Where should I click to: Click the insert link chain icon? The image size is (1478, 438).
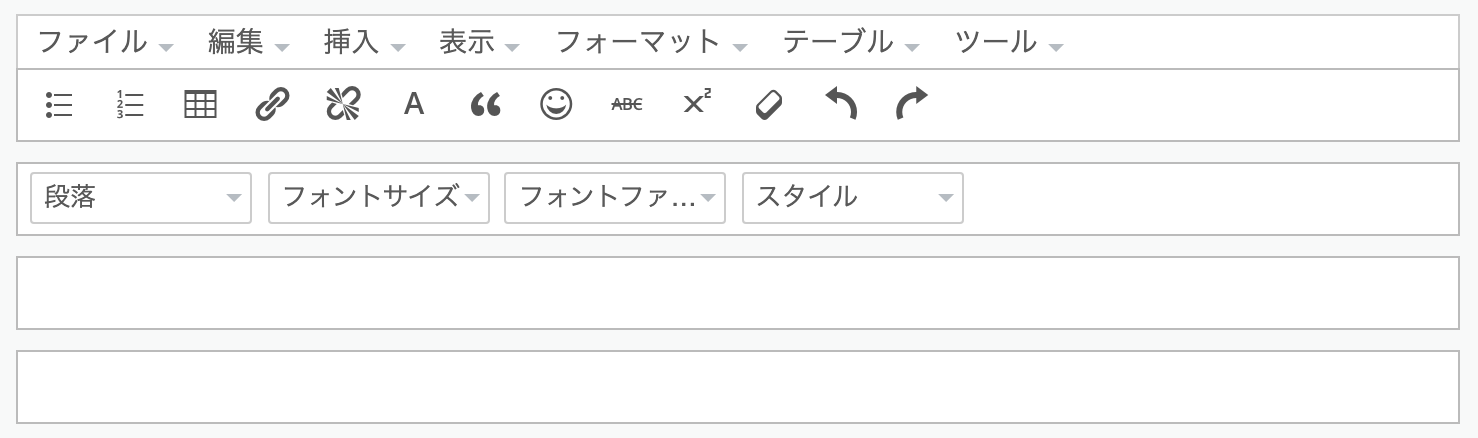point(272,104)
